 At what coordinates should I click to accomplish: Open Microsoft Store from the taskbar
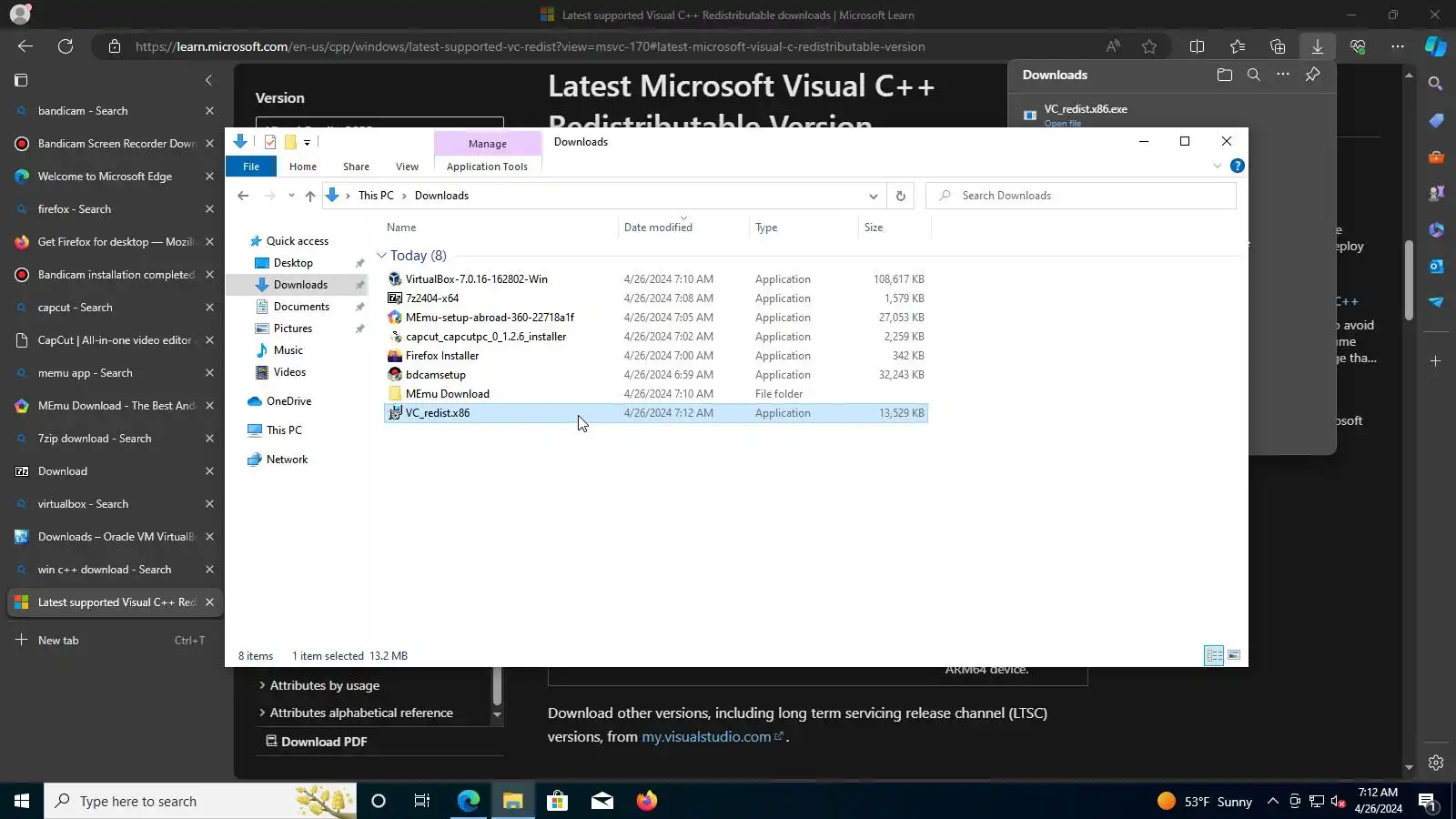click(557, 801)
